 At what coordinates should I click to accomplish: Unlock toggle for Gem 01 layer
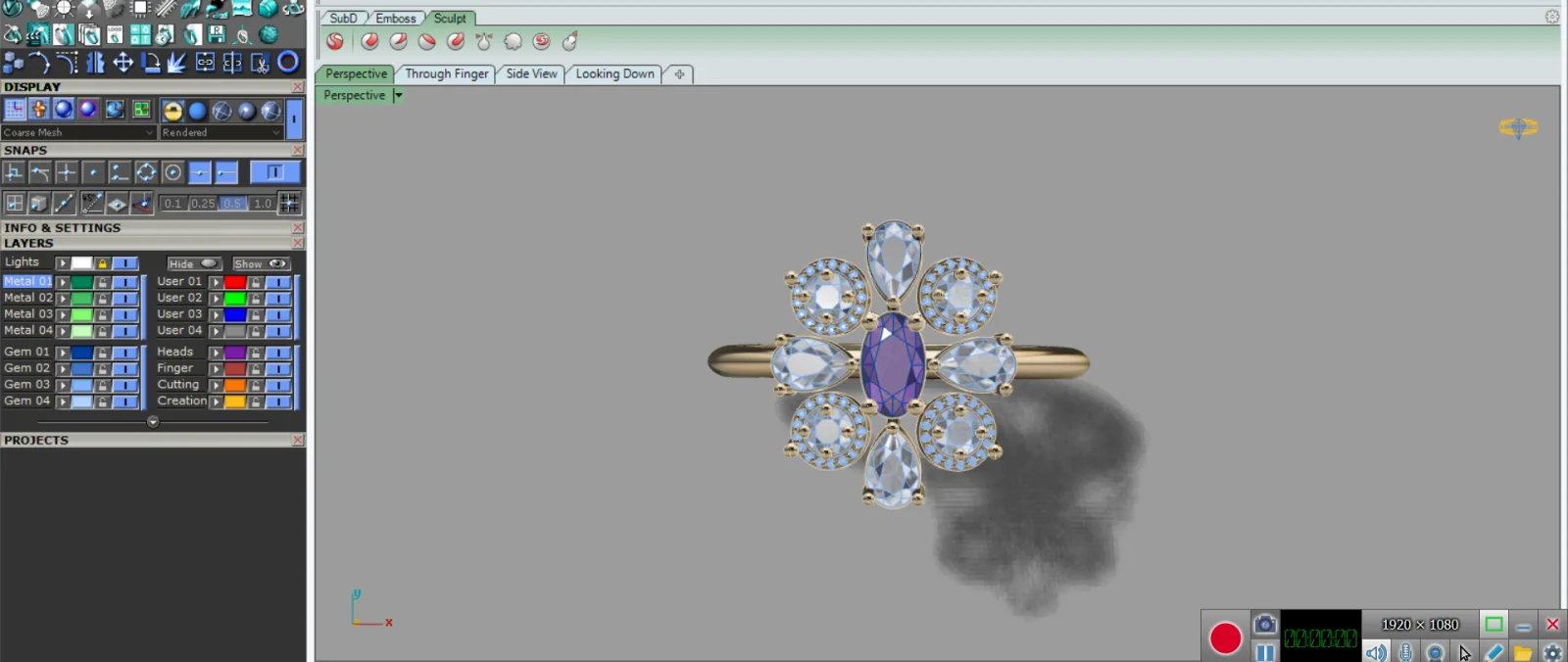(102, 353)
